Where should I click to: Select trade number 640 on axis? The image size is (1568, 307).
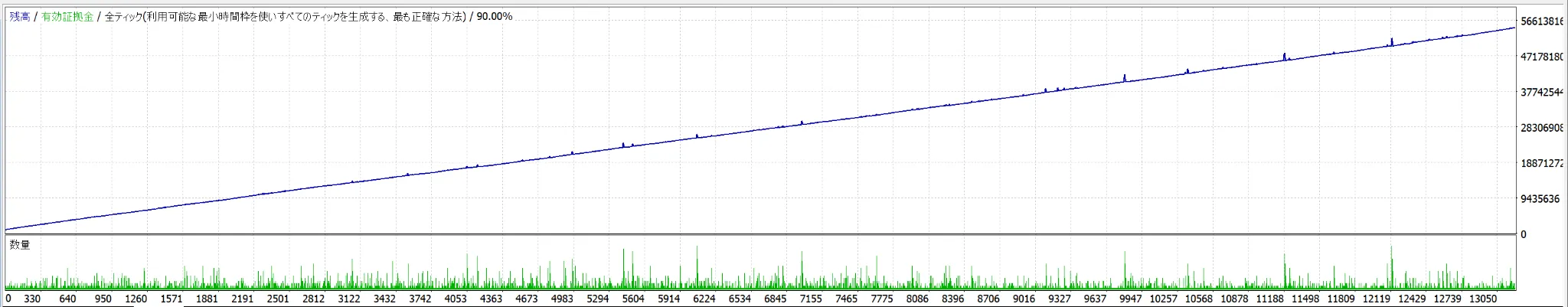pyautogui.click(x=67, y=299)
